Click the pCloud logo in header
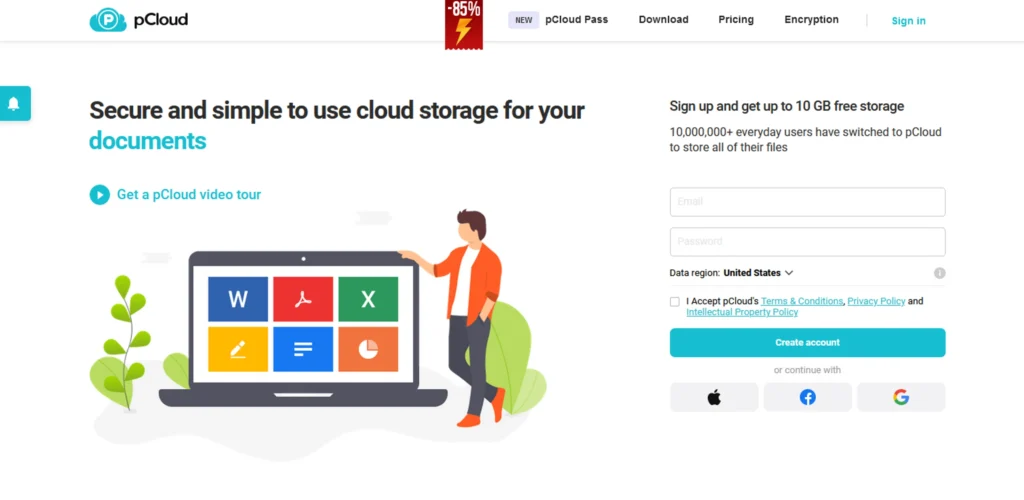 coord(138,20)
